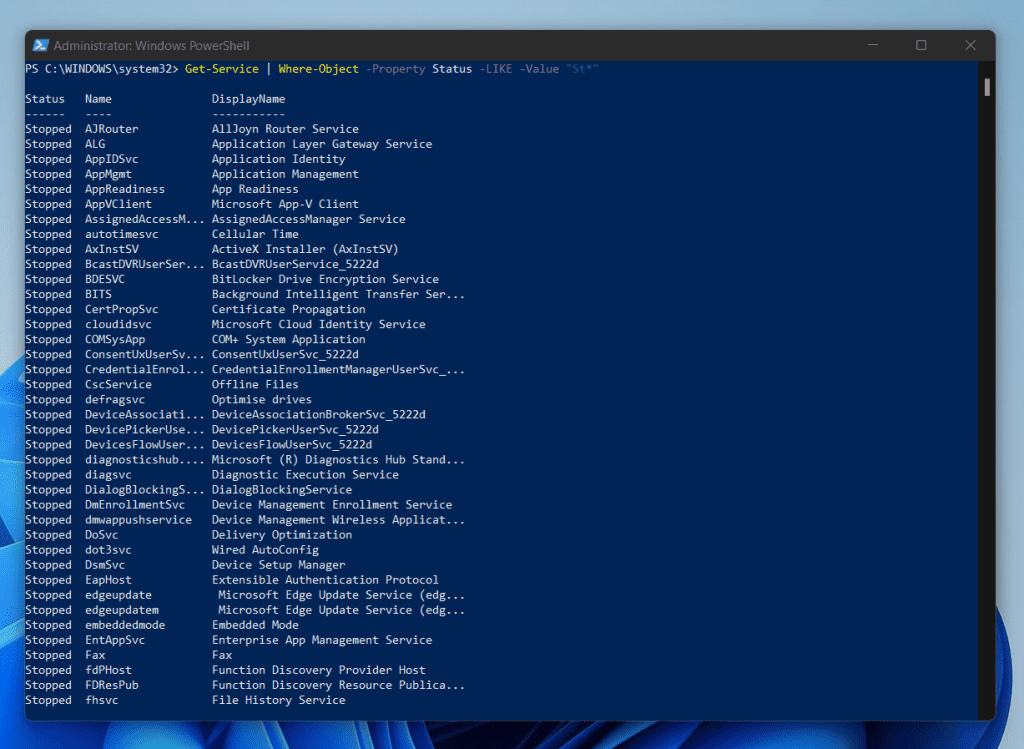
Task: Click 'Application Identity' display name
Action: click(278, 159)
